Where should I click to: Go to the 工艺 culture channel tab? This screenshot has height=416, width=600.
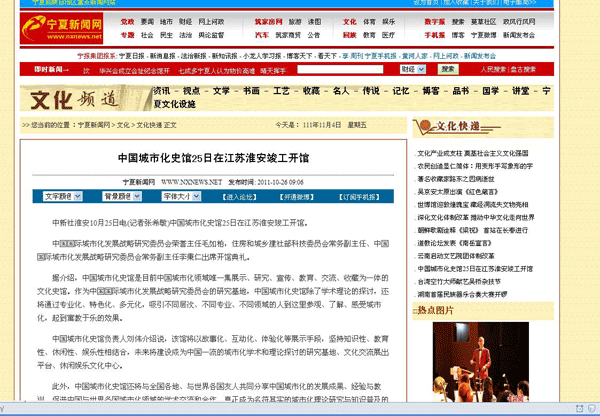[281, 91]
